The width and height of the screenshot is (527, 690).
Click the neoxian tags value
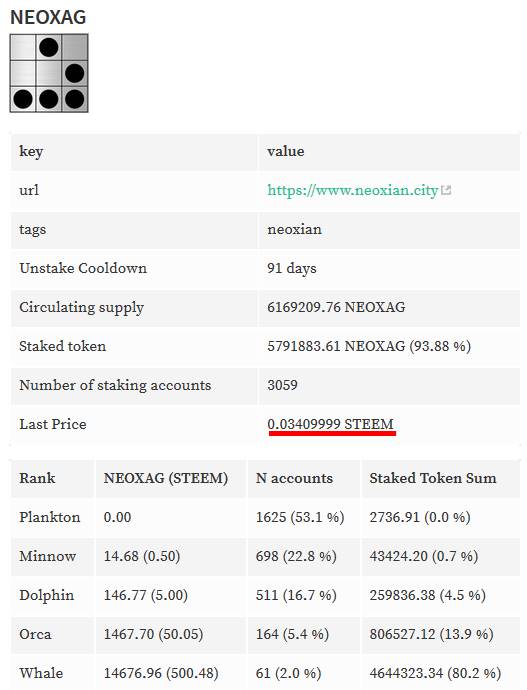[x=294, y=229]
